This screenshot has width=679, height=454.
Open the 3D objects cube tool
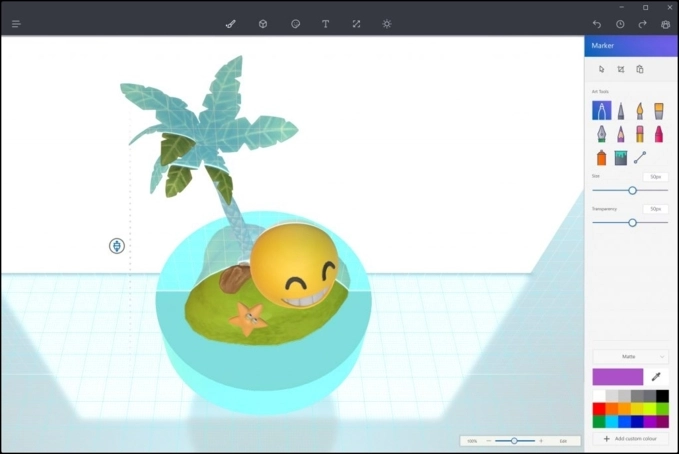[x=263, y=24]
